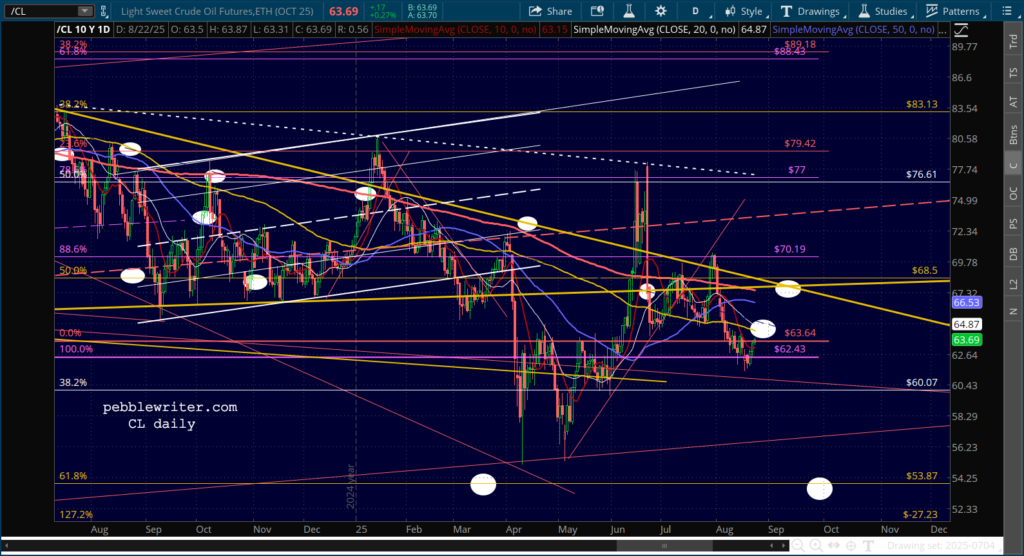Click the $83.13 level label
The height and width of the screenshot is (556, 1024).
tap(921, 104)
